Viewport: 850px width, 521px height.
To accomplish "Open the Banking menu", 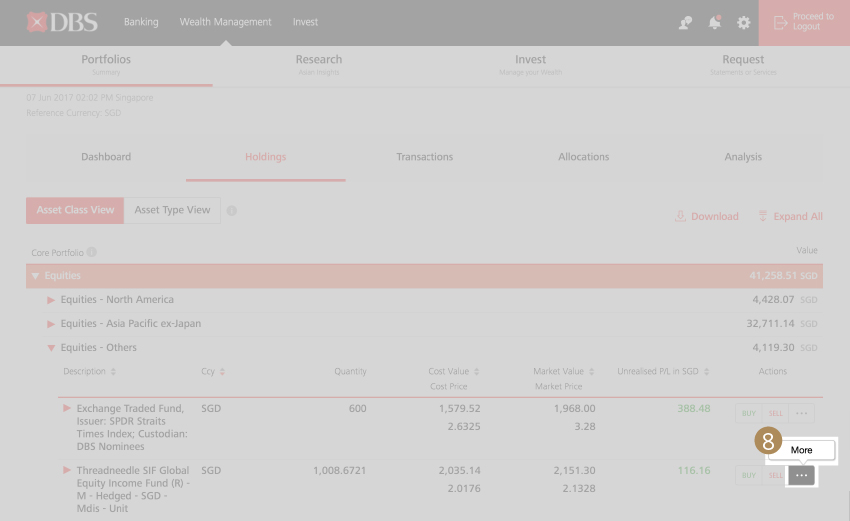I will (x=141, y=22).
